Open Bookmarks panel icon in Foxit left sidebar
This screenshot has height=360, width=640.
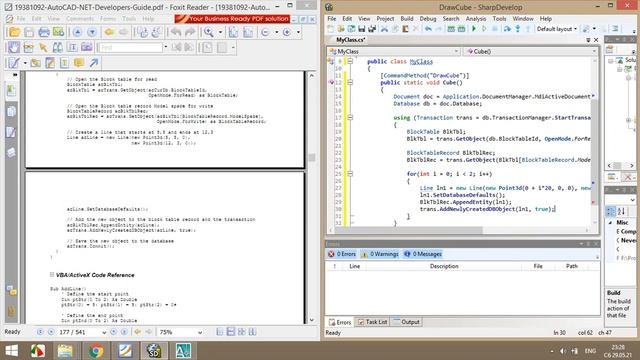11,90
